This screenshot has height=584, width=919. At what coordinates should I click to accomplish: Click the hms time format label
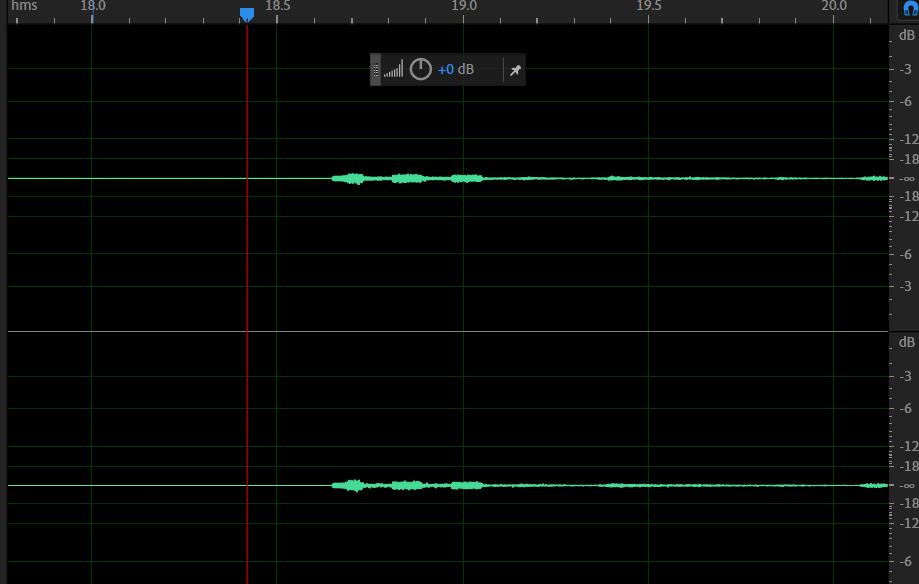[x=26, y=6]
